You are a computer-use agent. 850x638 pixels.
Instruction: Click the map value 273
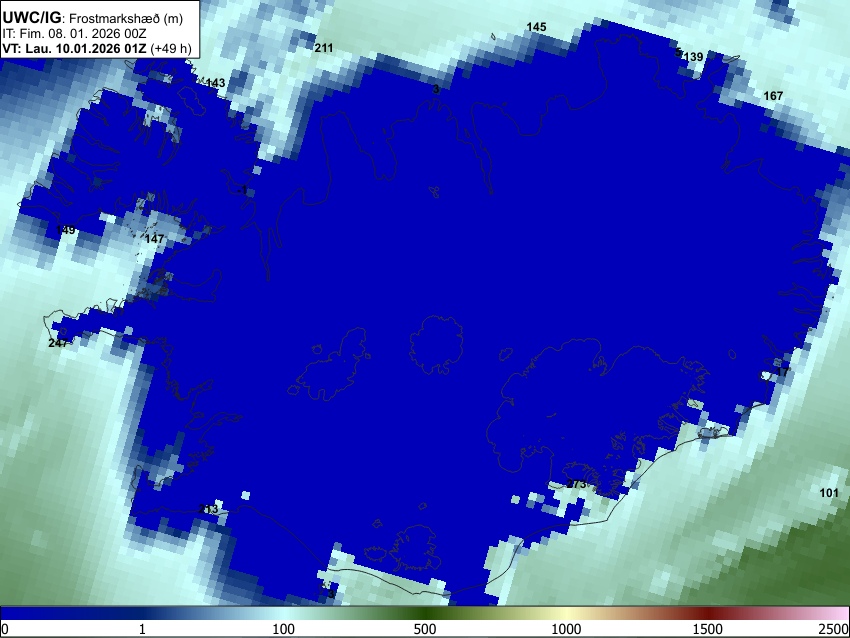(576, 484)
